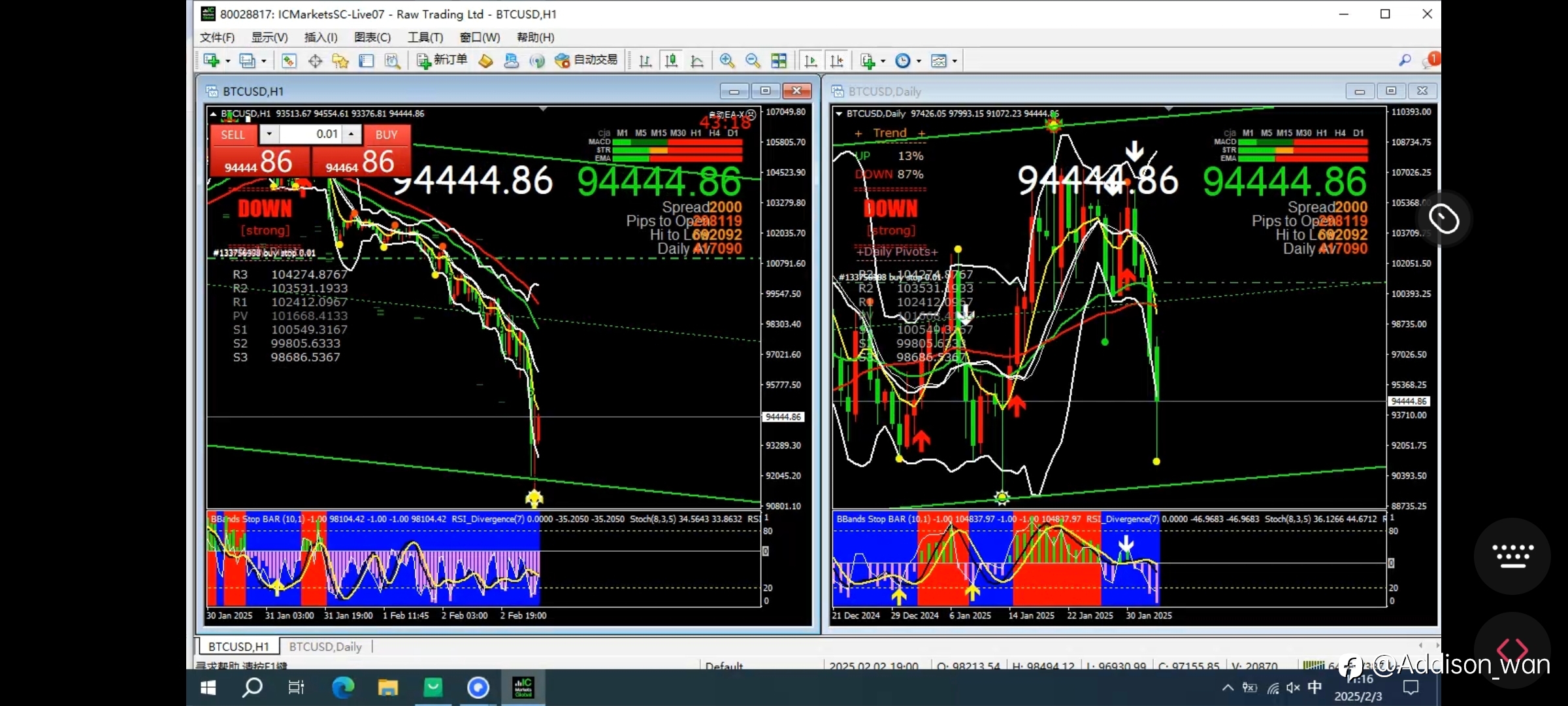Increase lot volume with up stepper arrow
1568x706 pixels.
(x=351, y=134)
